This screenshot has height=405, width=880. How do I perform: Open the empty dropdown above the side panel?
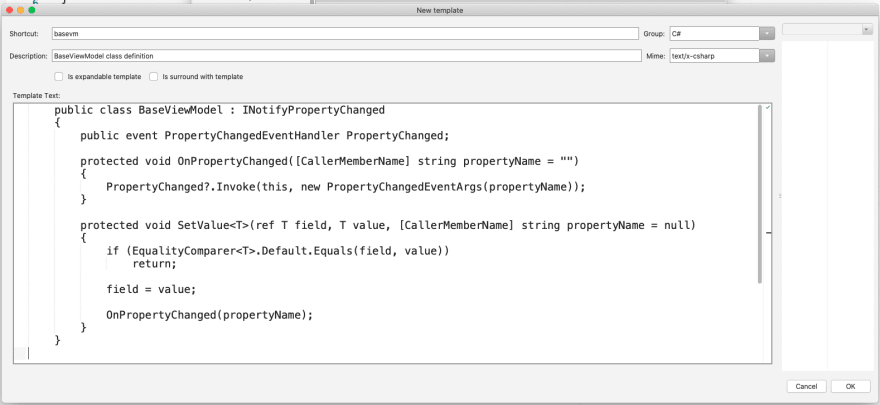pyautogui.click(x=827, y=29)
